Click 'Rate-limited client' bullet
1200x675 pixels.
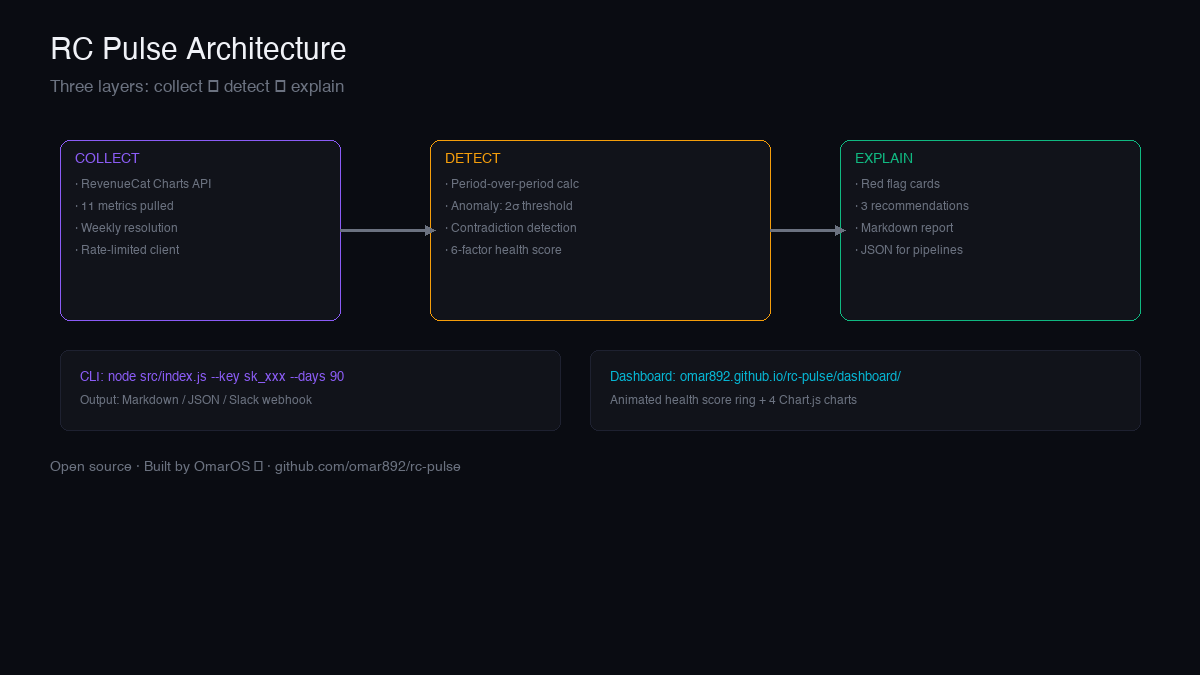pyautogui.click(x=127, y=250)
